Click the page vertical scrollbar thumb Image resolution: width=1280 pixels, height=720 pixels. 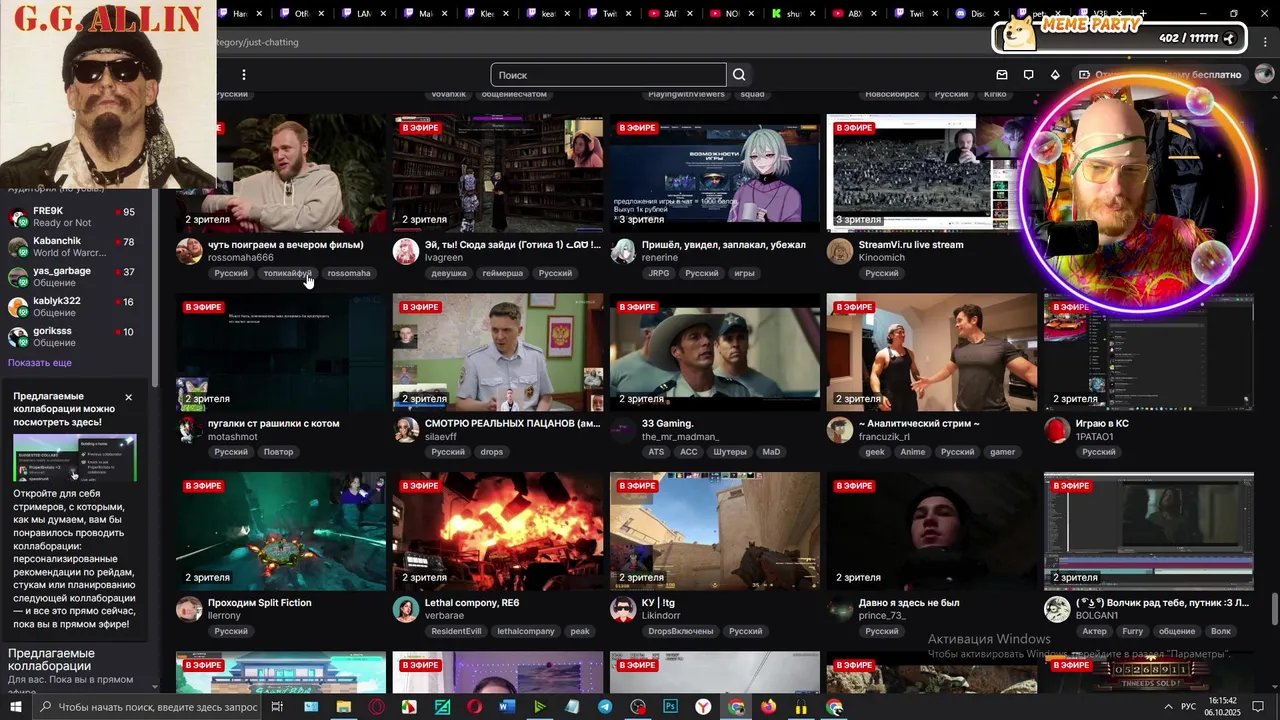pos(1274,610)
